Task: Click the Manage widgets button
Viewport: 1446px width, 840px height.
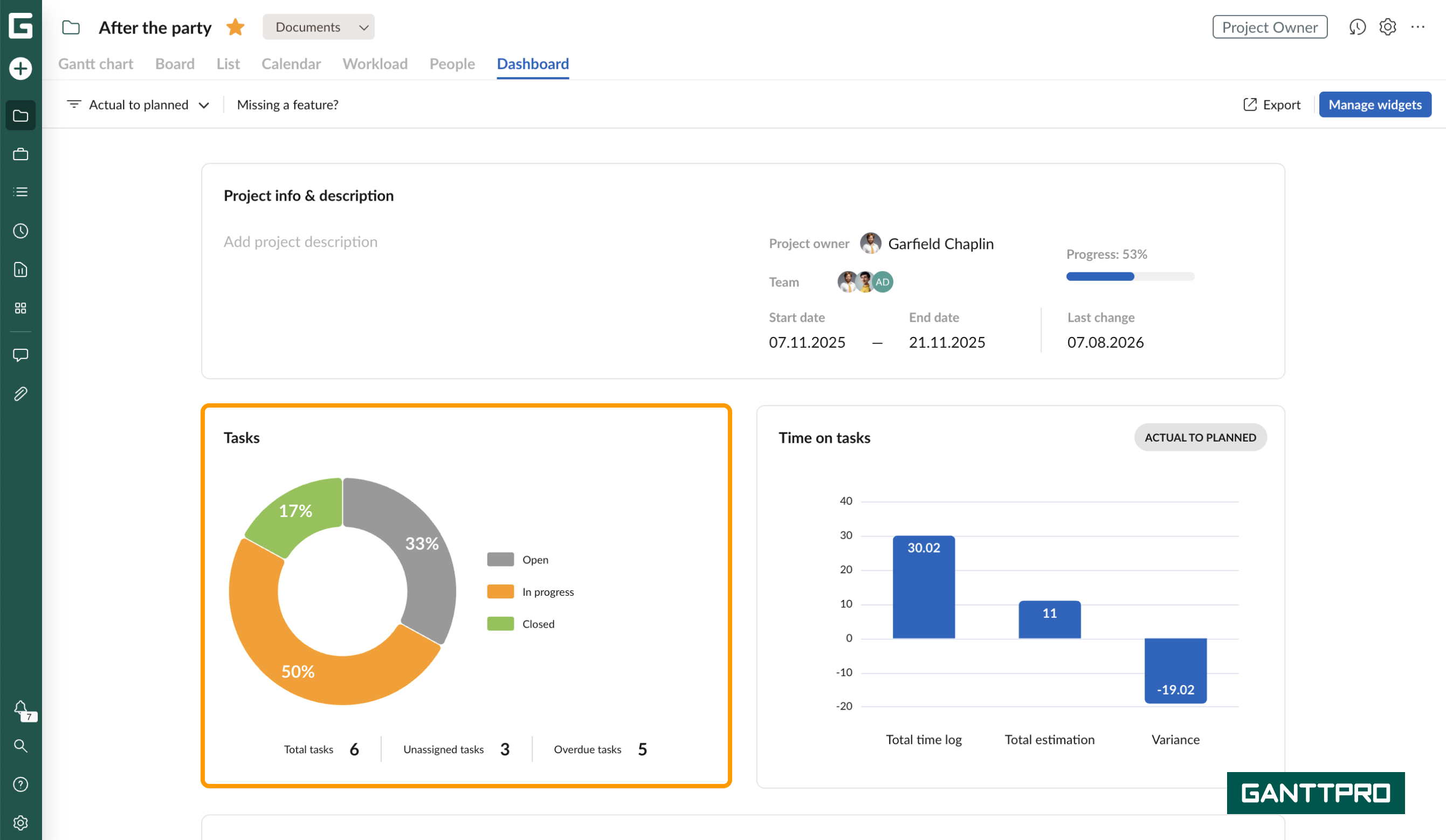Action: click(x=1375, y=105)
